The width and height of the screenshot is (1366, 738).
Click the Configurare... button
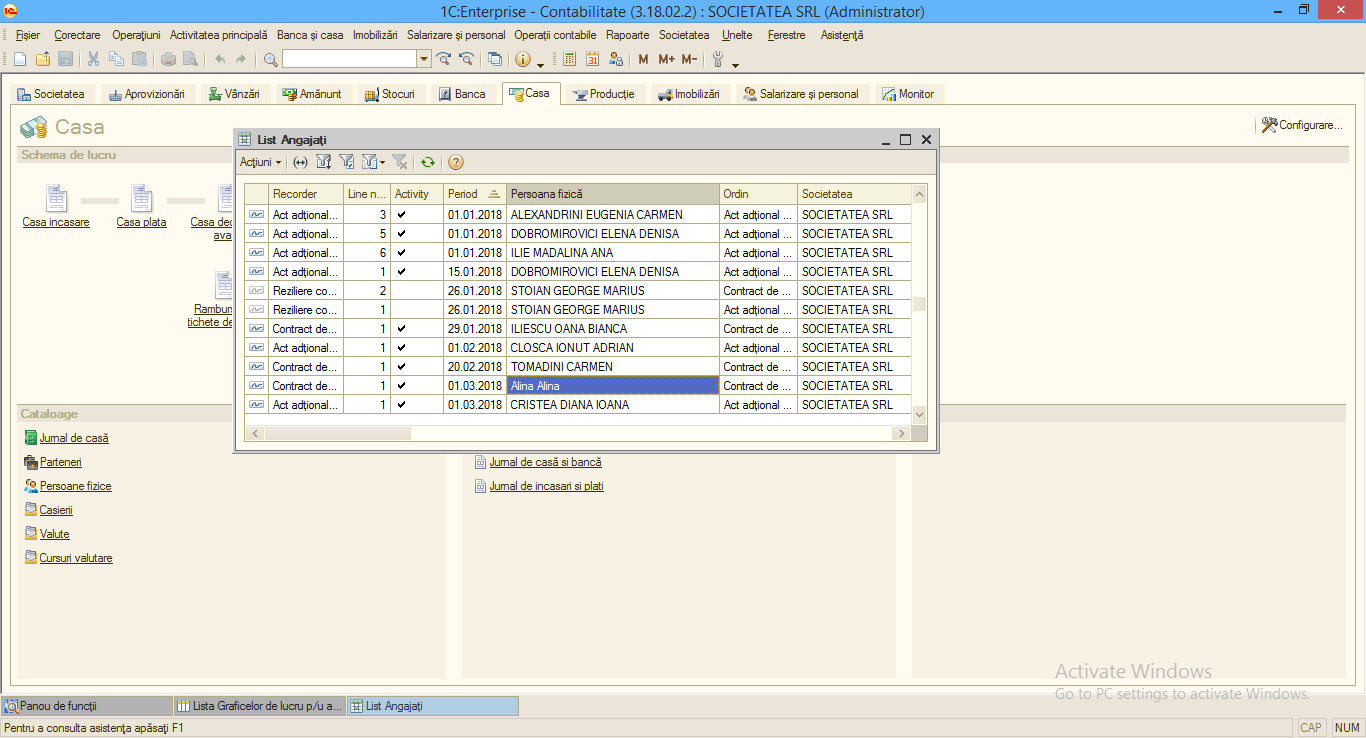(1301, 125)
